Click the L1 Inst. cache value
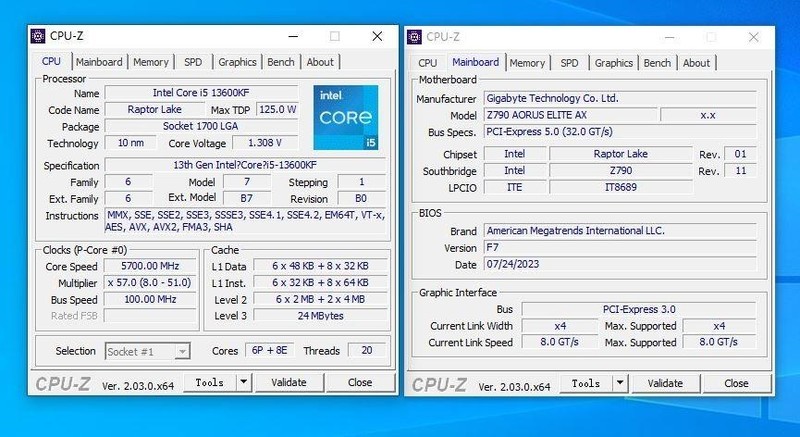This screenshot has width=800, height=437. (320, 282)
